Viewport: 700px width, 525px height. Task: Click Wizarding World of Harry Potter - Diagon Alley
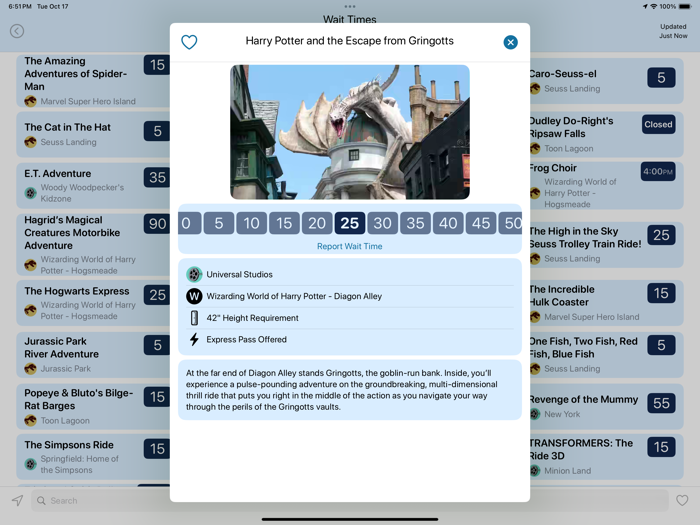(294, 296)
